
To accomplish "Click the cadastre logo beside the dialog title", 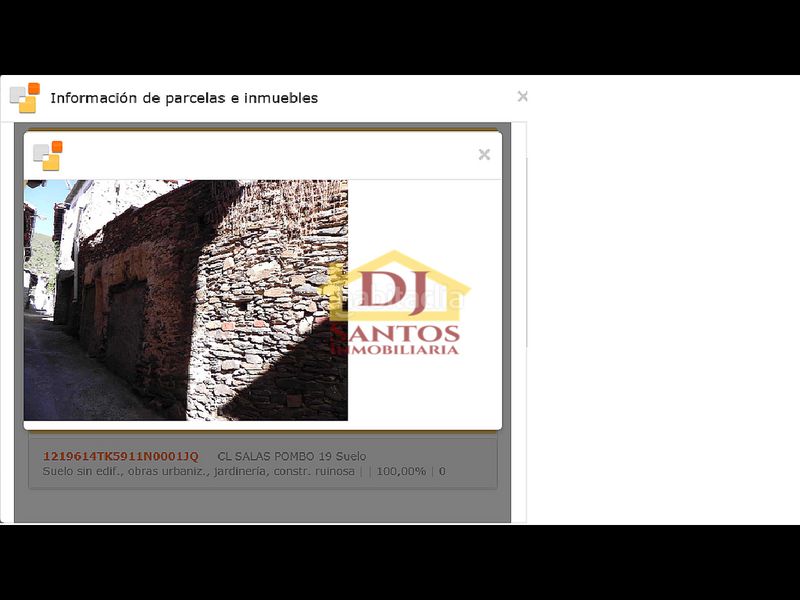I will click(x=24, y=97).
